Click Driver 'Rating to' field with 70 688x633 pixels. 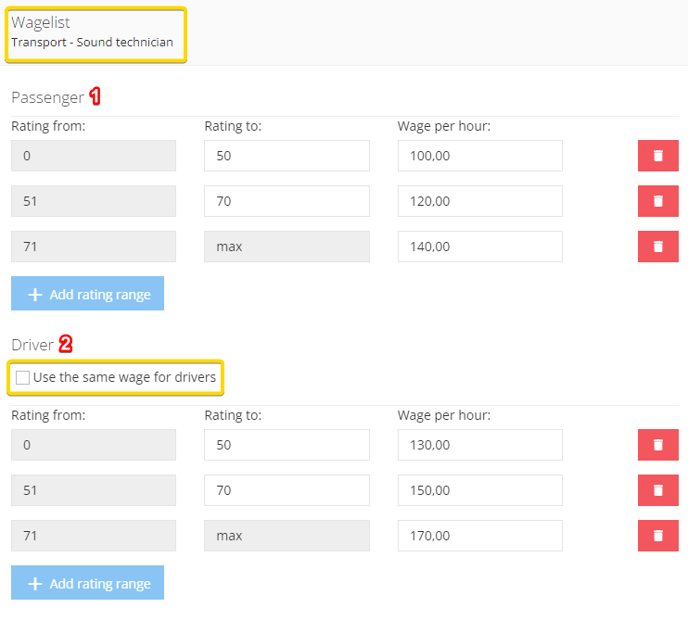287,490
